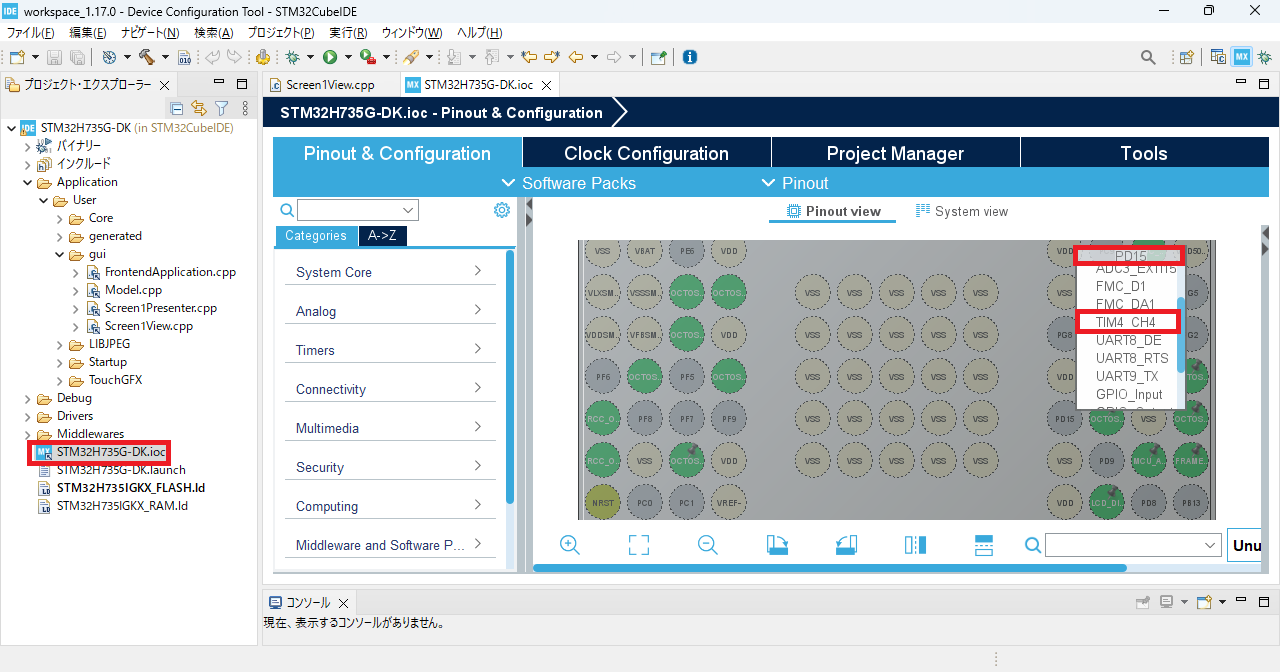Viewport: 1280px width, 672px height.
Task: Expand the Security category
Action: click(389, 467)
